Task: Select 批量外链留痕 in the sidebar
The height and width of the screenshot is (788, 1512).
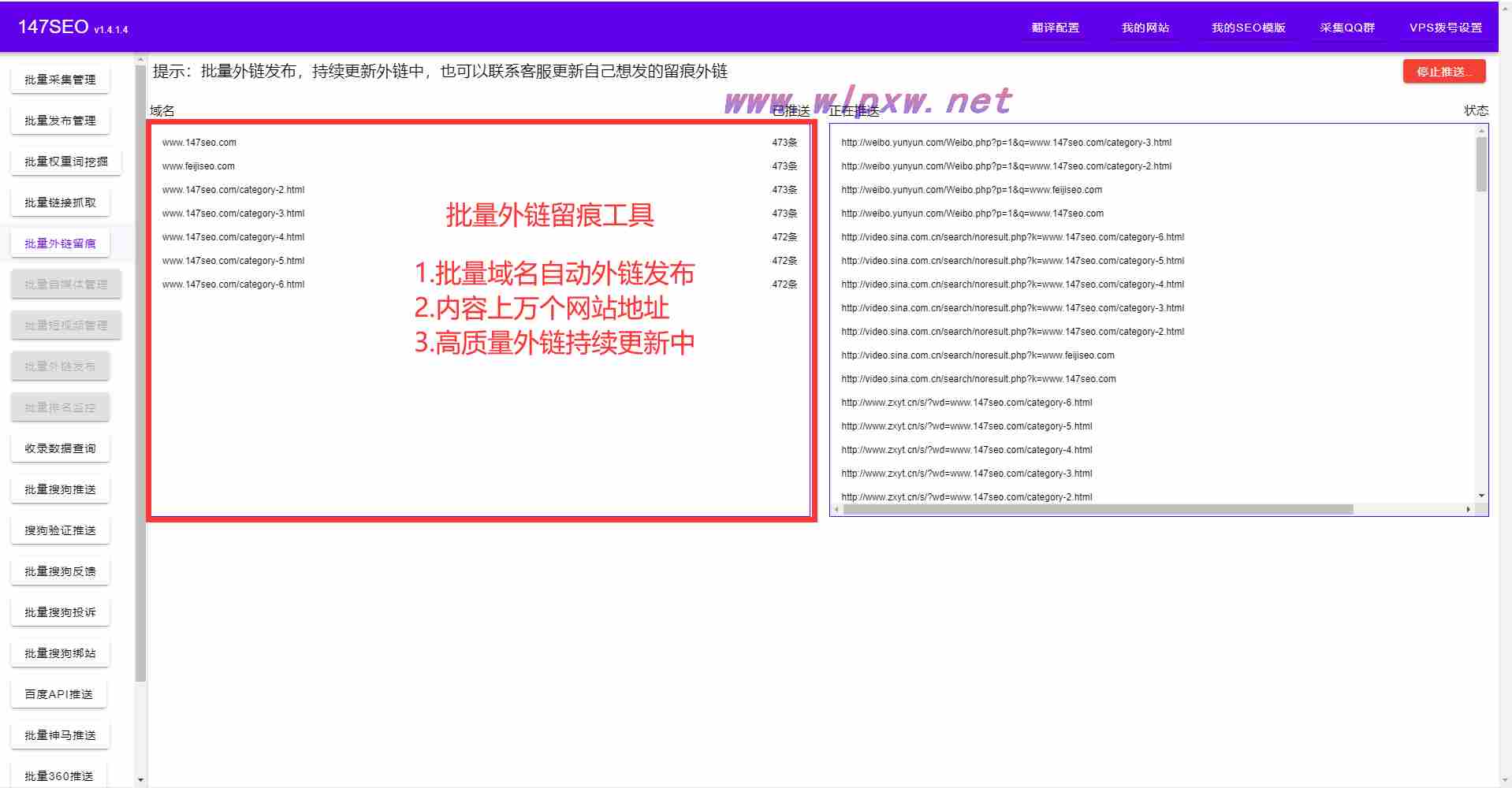Action: [x=60, y=243]
